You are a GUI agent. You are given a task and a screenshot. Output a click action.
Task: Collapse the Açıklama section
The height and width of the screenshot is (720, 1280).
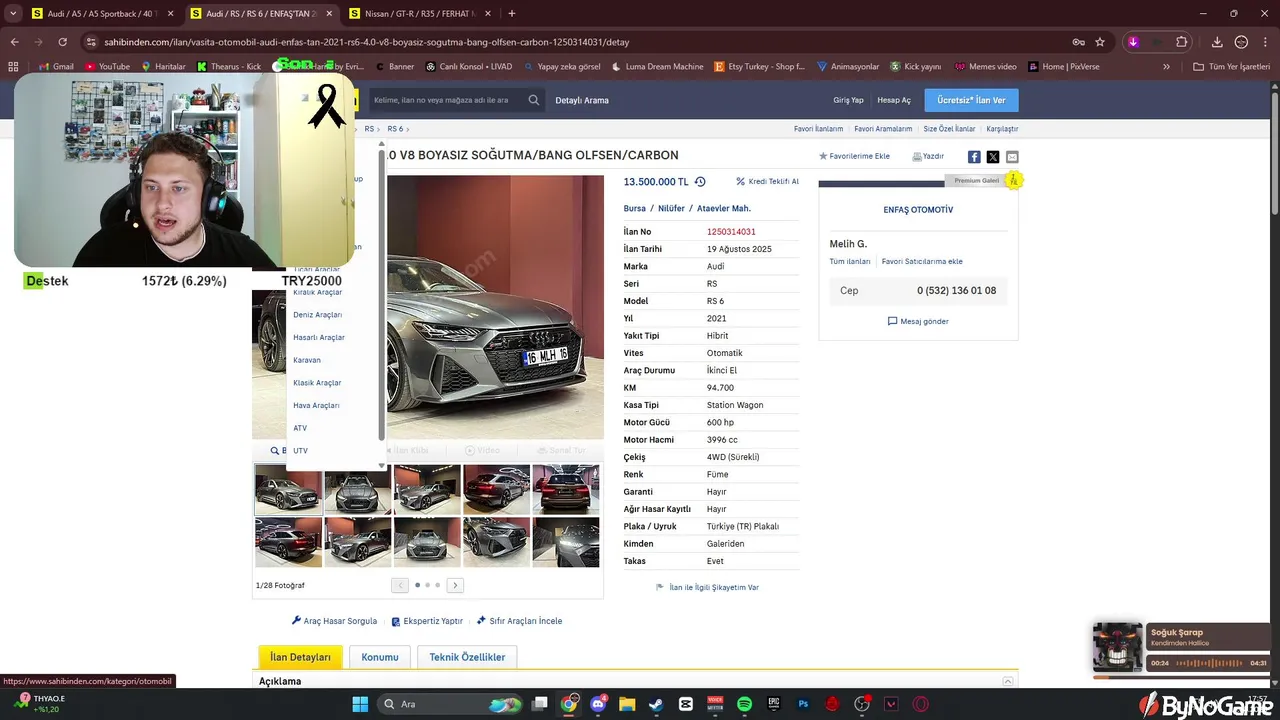(1007, 681)
